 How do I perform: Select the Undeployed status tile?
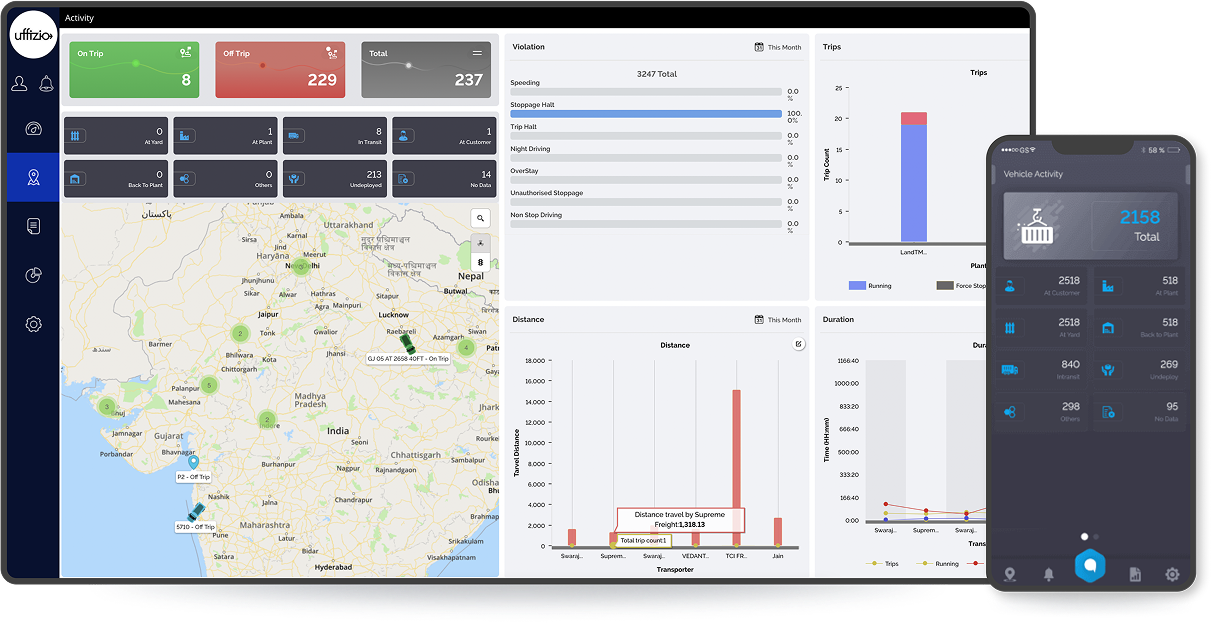click(x=335, y=178)
